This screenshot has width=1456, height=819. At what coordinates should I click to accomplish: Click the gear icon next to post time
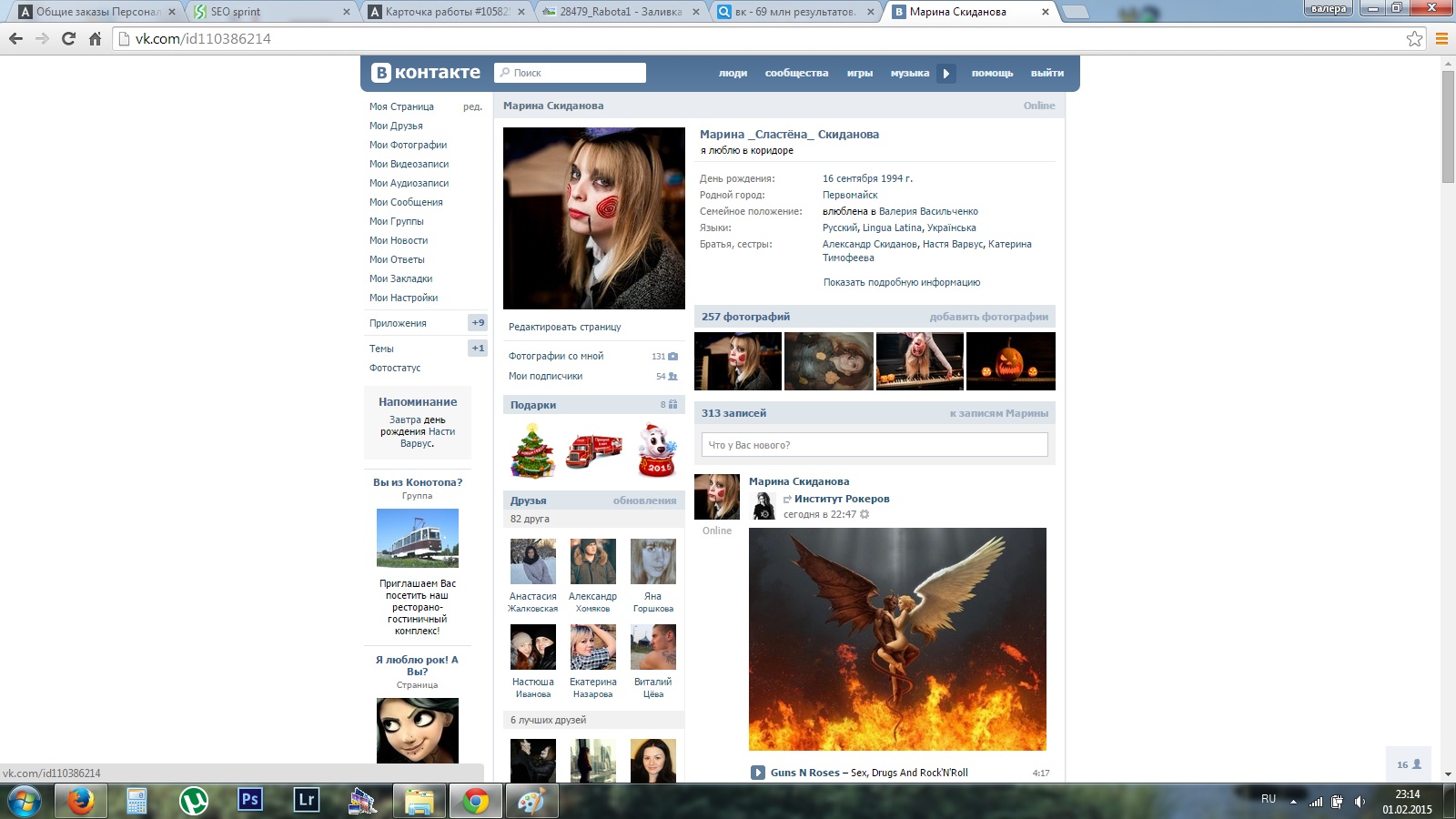pyautogui.click(x=864, y=514)
